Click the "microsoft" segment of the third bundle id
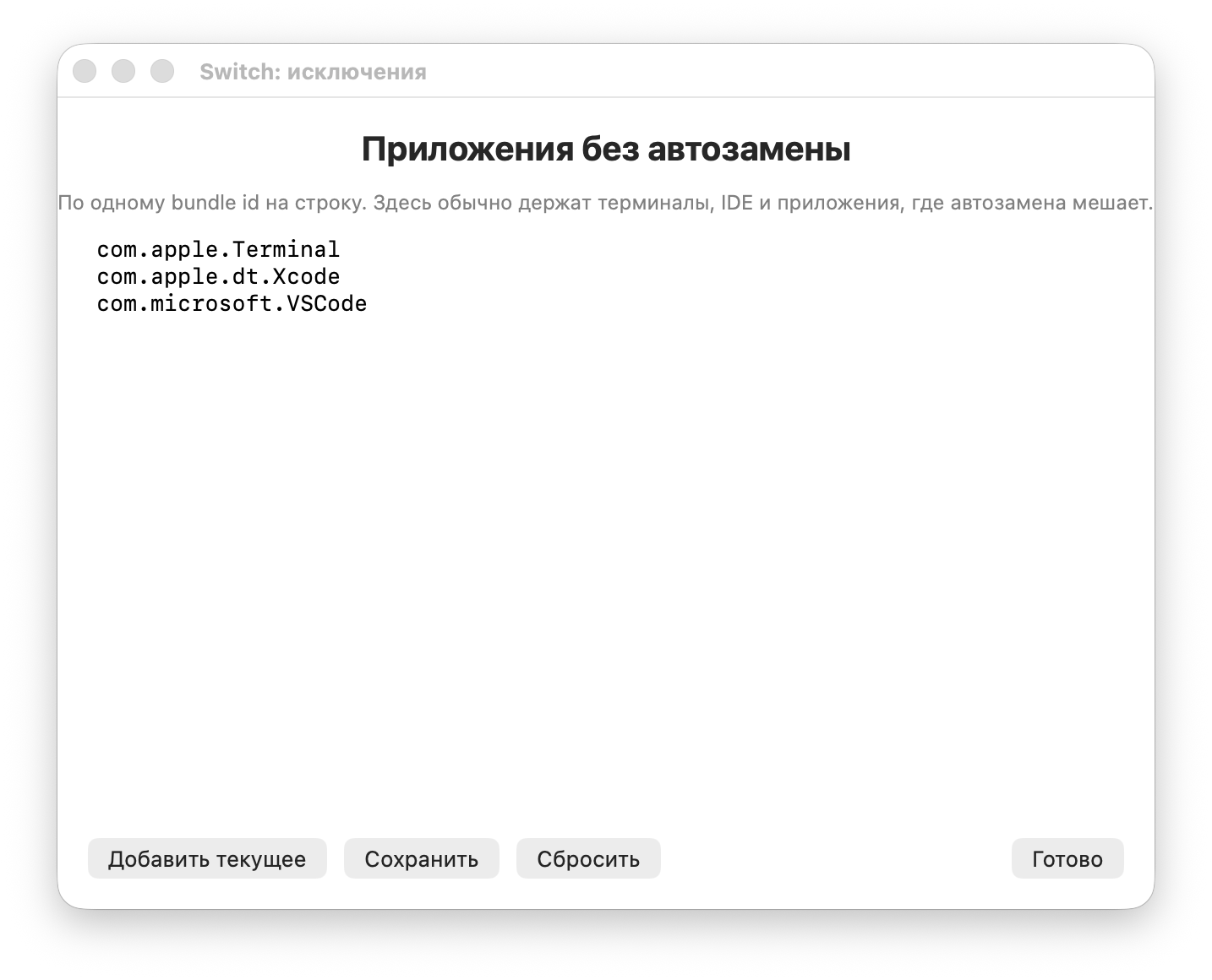 pyautogui.click(x=211, y=304)
